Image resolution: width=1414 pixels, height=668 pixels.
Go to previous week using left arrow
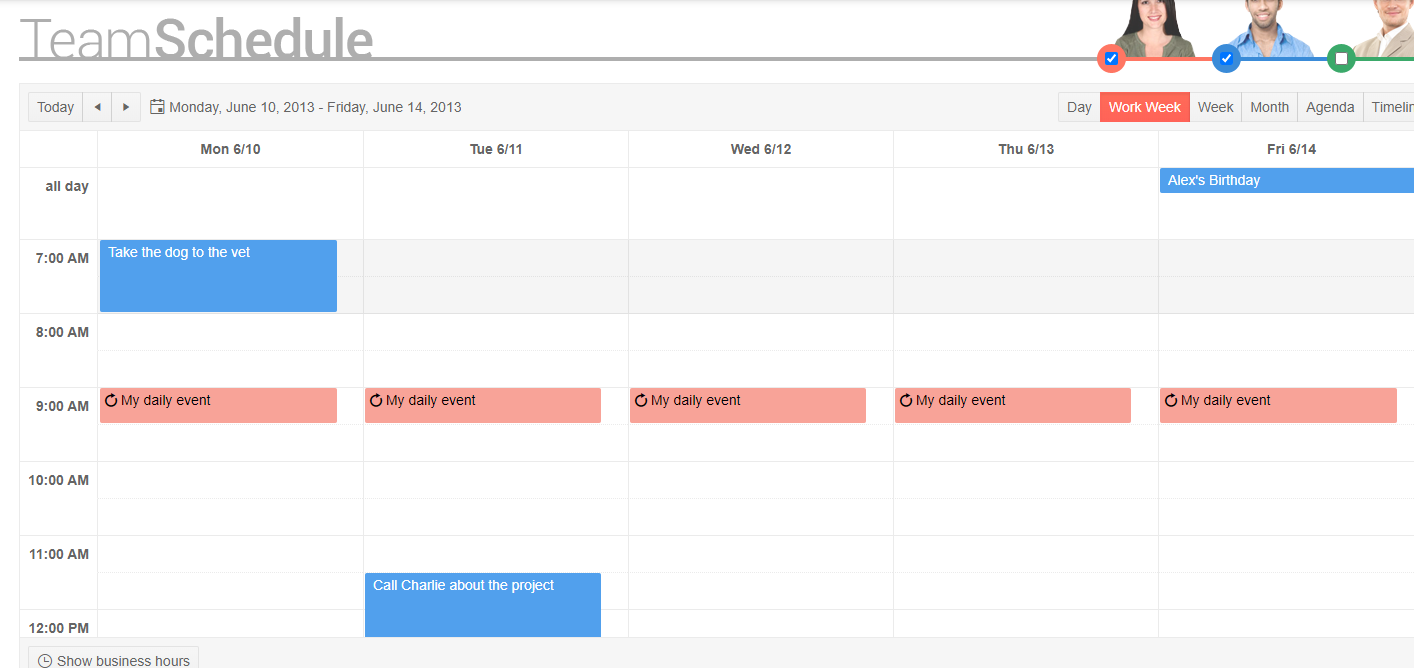click(97, 107)
